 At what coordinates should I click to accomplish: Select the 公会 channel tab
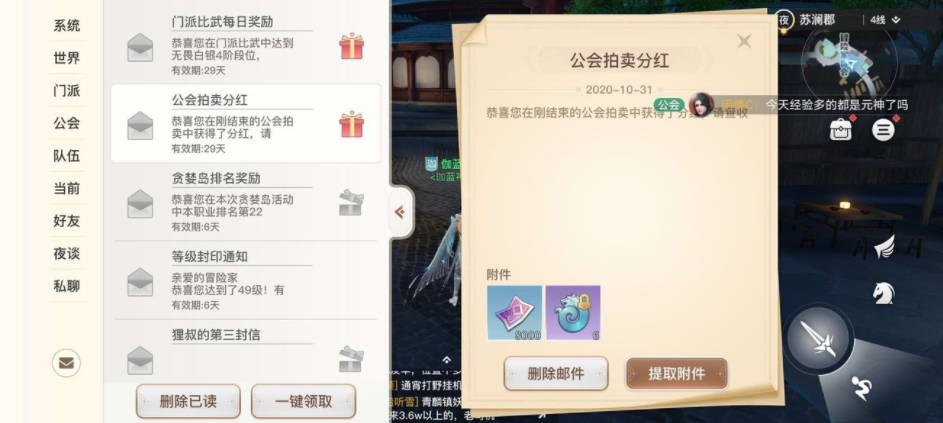point(66,123)
